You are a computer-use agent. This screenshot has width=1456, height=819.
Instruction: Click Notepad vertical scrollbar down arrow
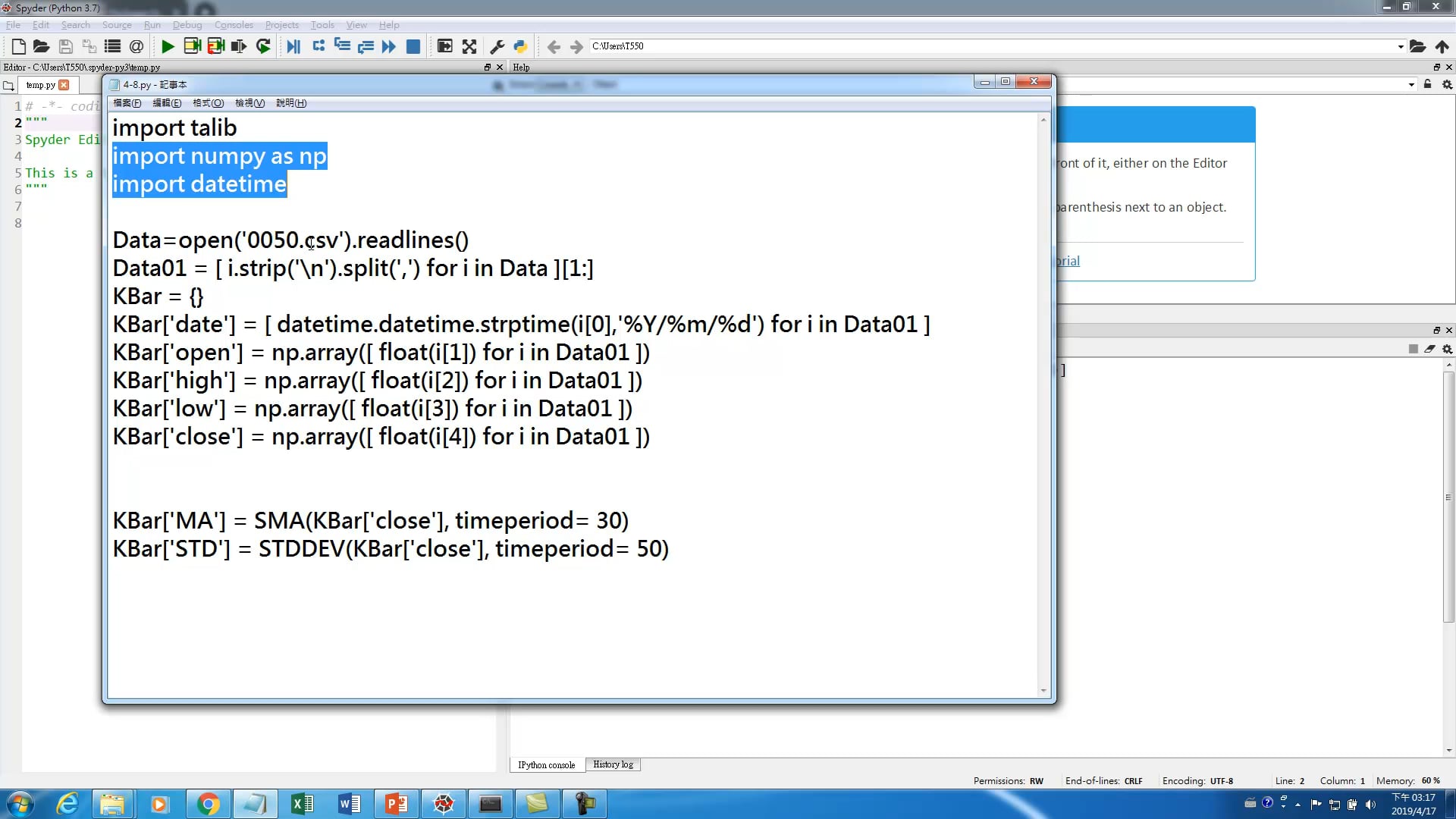tap(1043, 690)
